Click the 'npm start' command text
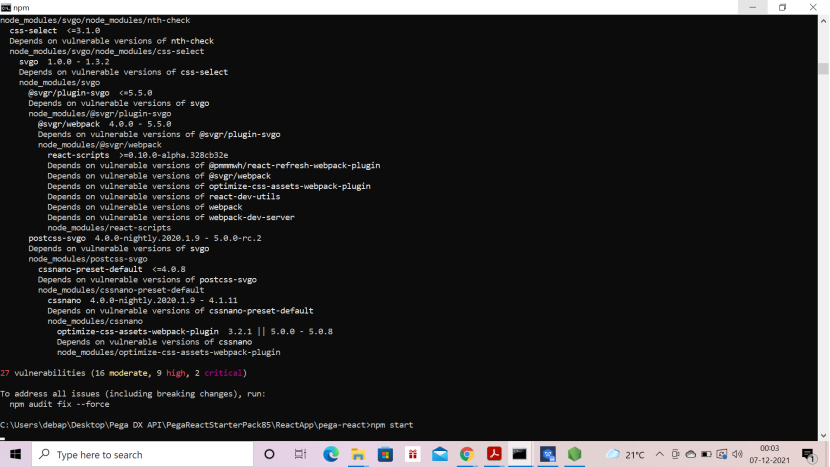 coord(392,425)
